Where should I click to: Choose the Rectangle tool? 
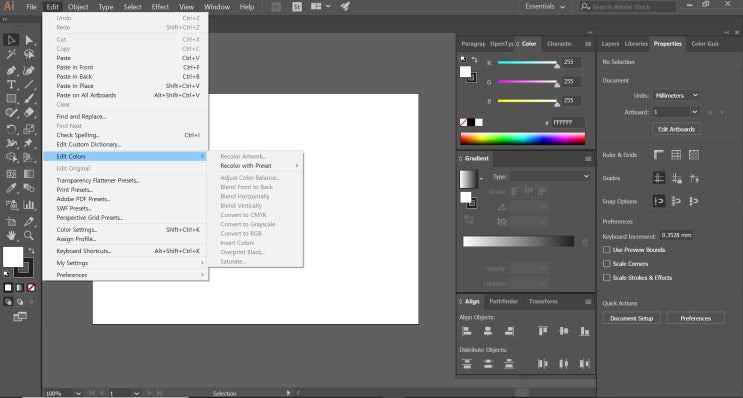click(11, 99)
